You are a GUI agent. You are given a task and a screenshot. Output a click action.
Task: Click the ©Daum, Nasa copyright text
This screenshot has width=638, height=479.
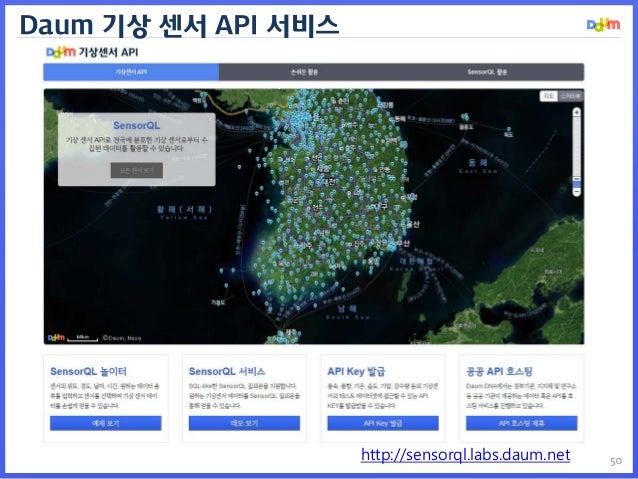pos(122,338)
